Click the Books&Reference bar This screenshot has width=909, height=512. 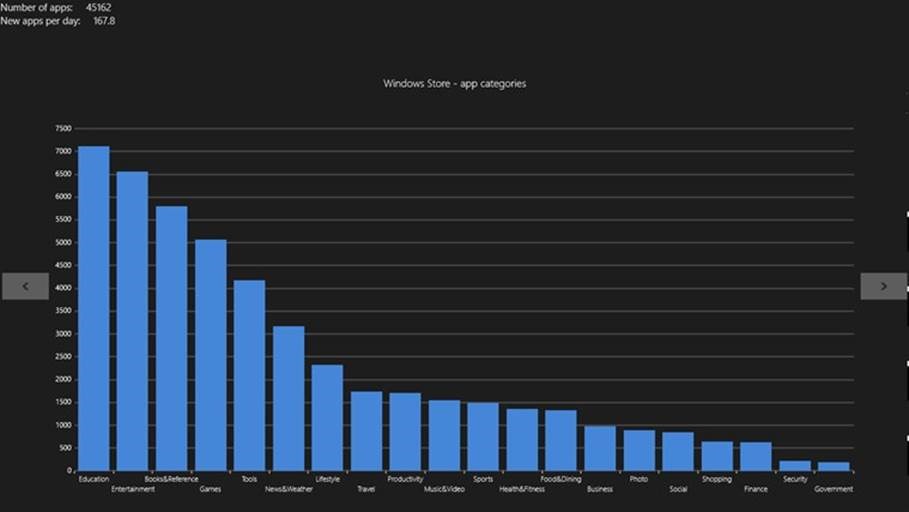(x=171, y=338)
